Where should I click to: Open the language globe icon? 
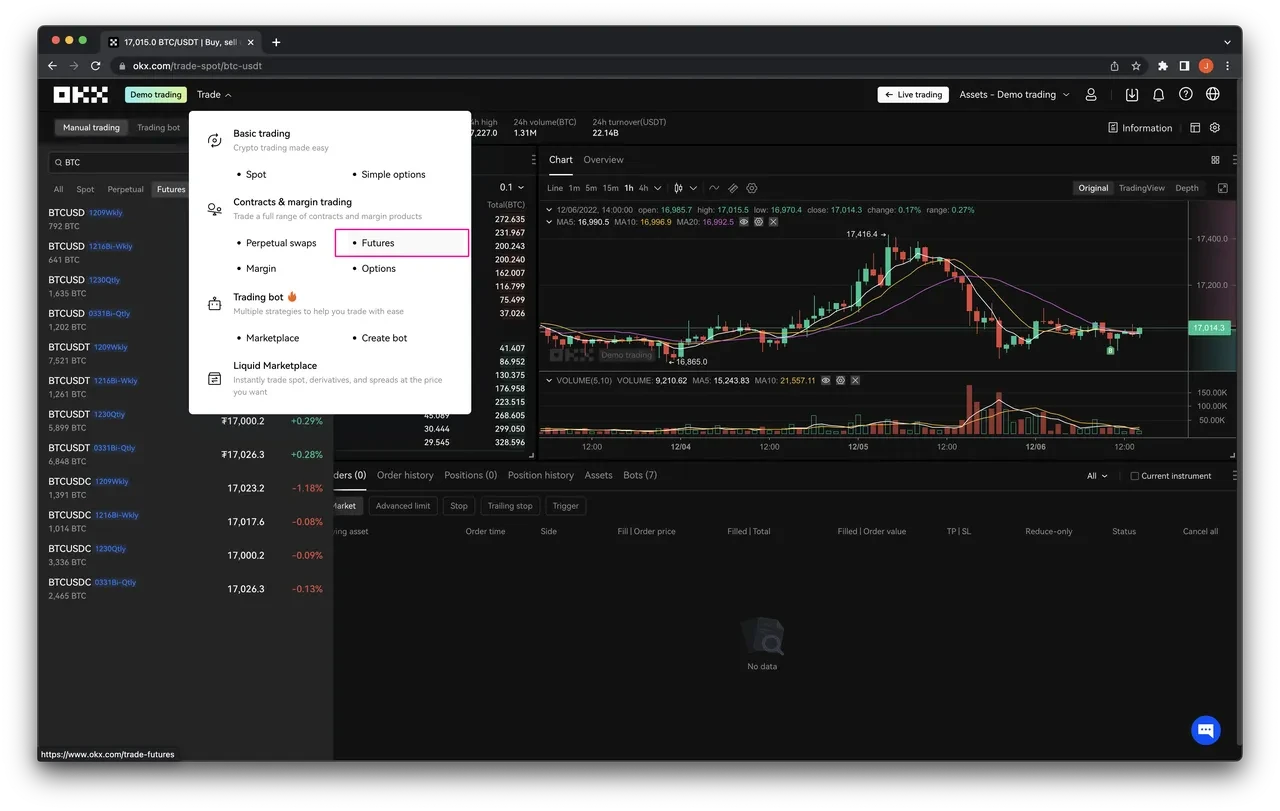(1213, 95)
